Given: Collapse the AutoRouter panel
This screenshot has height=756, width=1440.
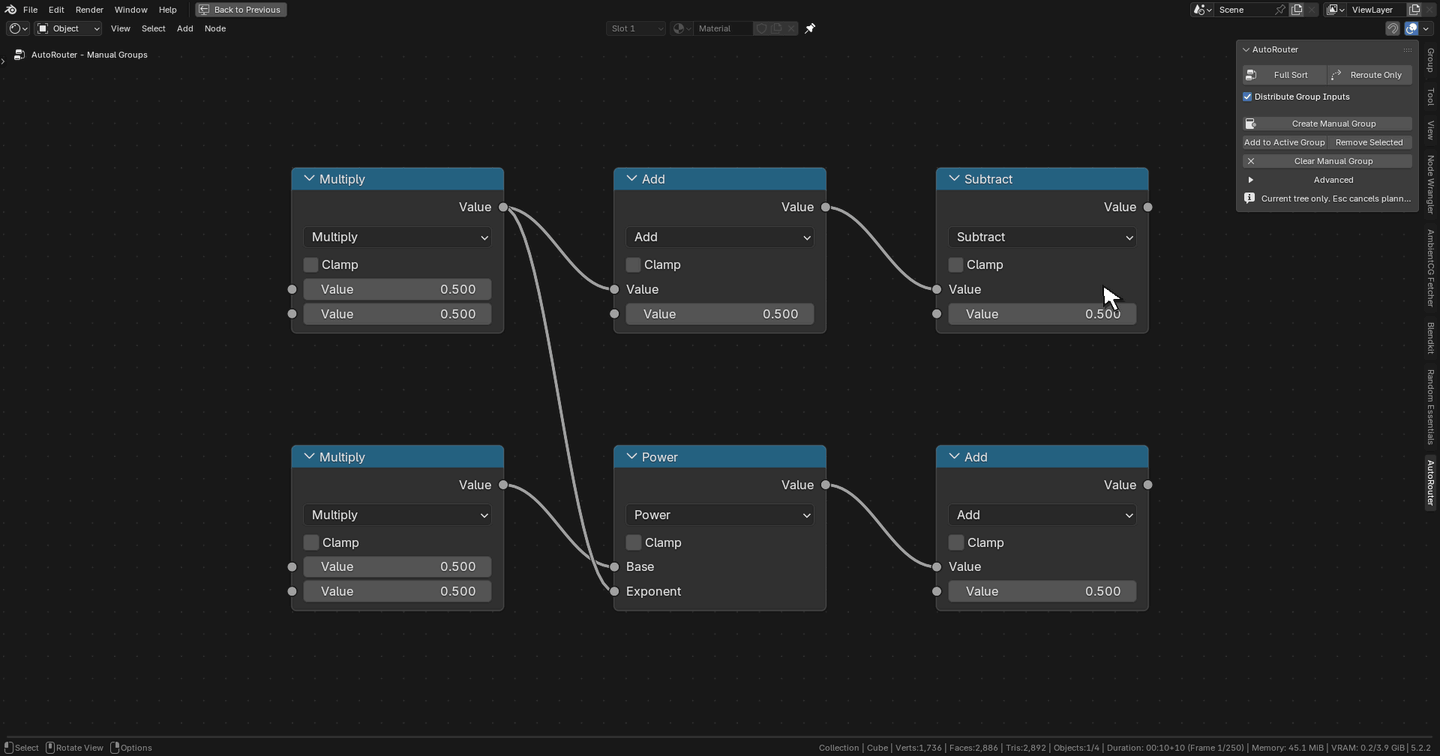Looking at the screenshot, I should tap(1246, 49).
